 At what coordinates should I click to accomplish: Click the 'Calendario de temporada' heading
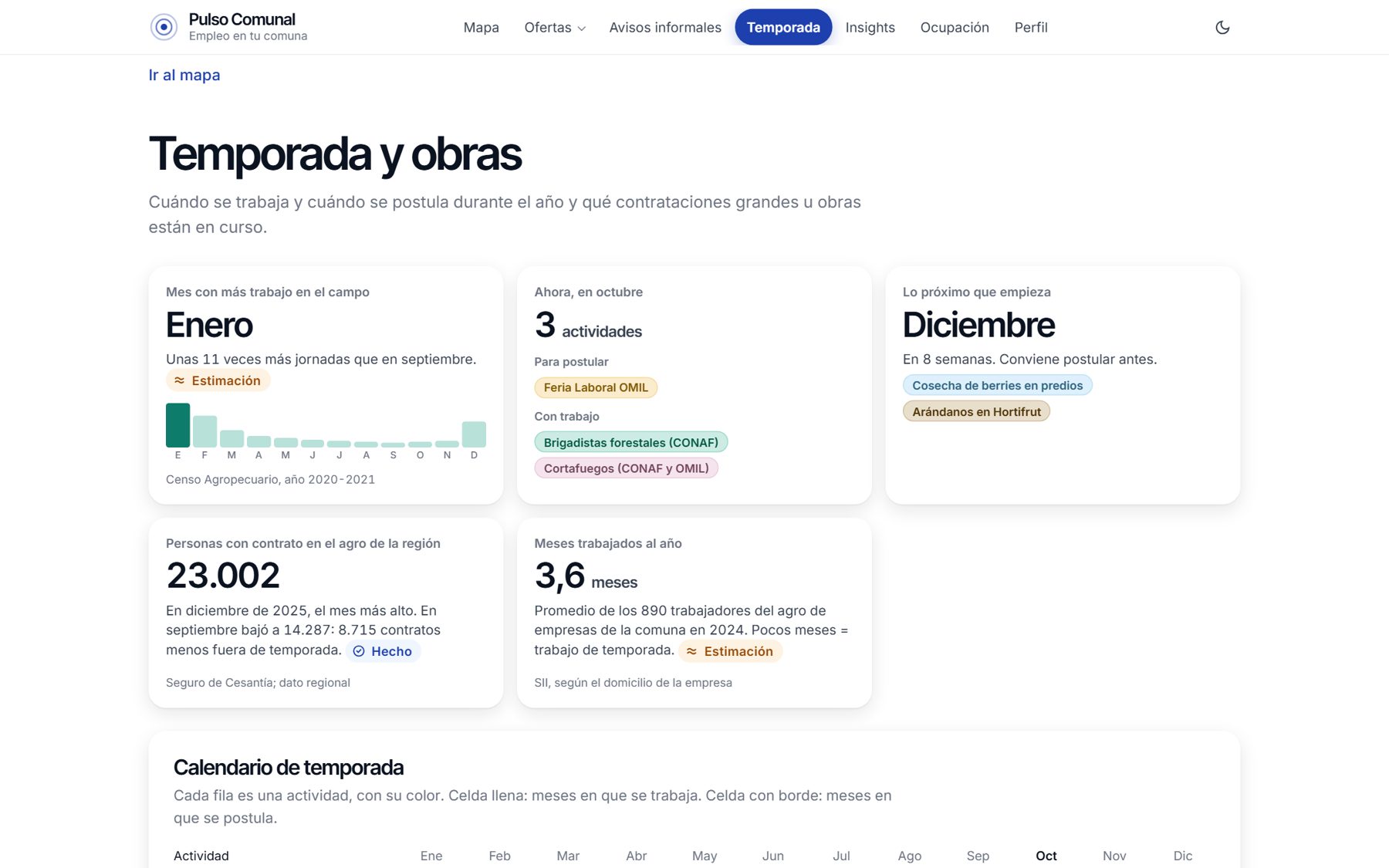[x=289, y=767]
